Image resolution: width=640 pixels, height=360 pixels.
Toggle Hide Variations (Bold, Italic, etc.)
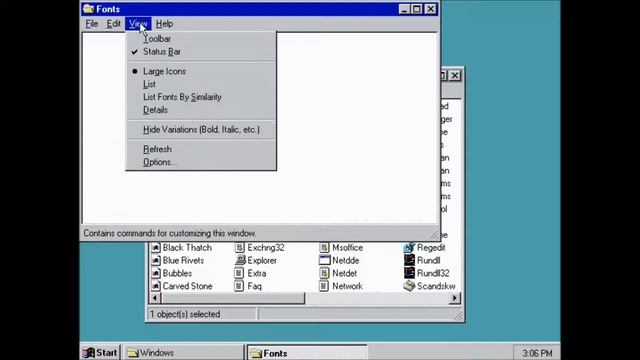[x=201, y=130]
